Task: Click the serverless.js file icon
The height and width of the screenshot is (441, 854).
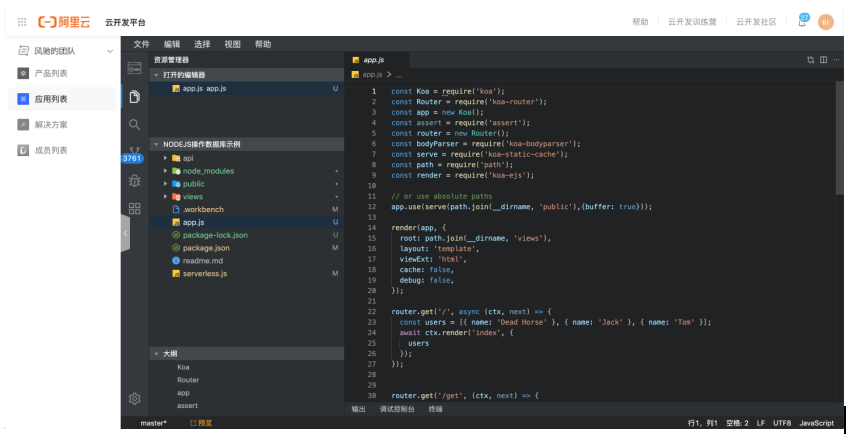Action: pos(176,273)
